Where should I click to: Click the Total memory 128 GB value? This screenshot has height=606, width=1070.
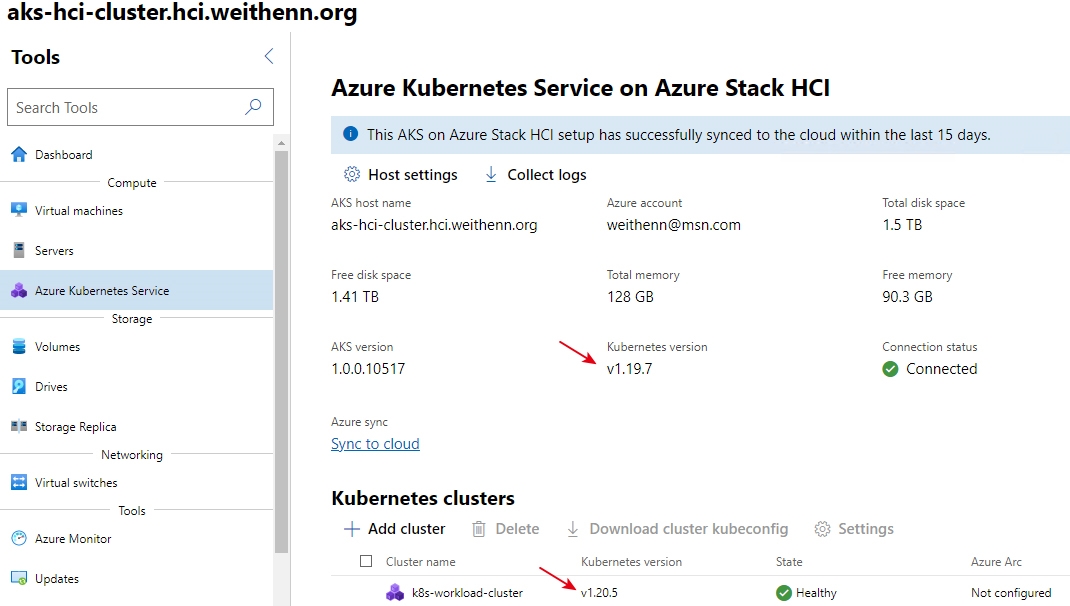pos(630,297)
